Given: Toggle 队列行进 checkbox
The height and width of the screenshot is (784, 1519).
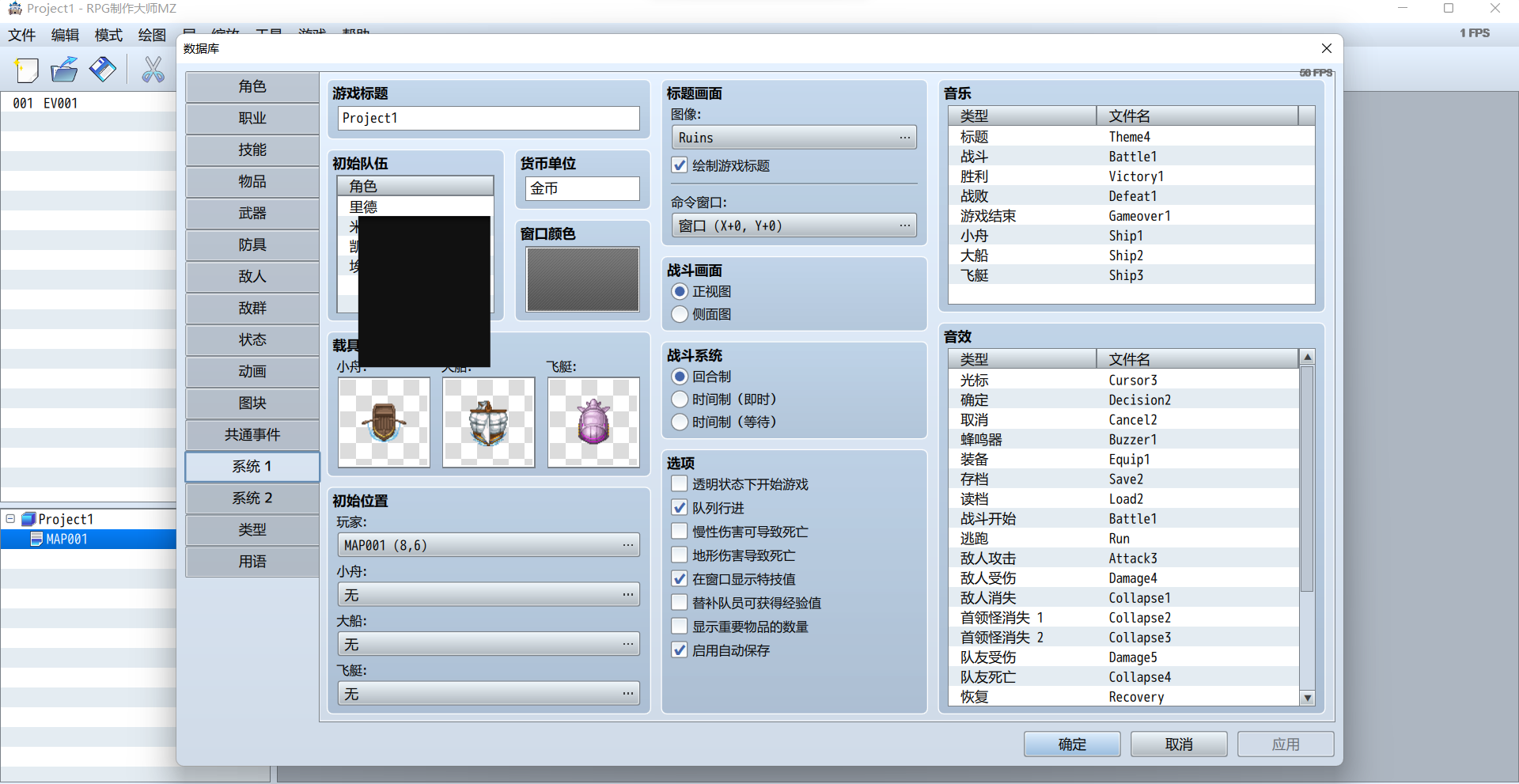Looking at the screenshot, I should [x=680, y=508].
